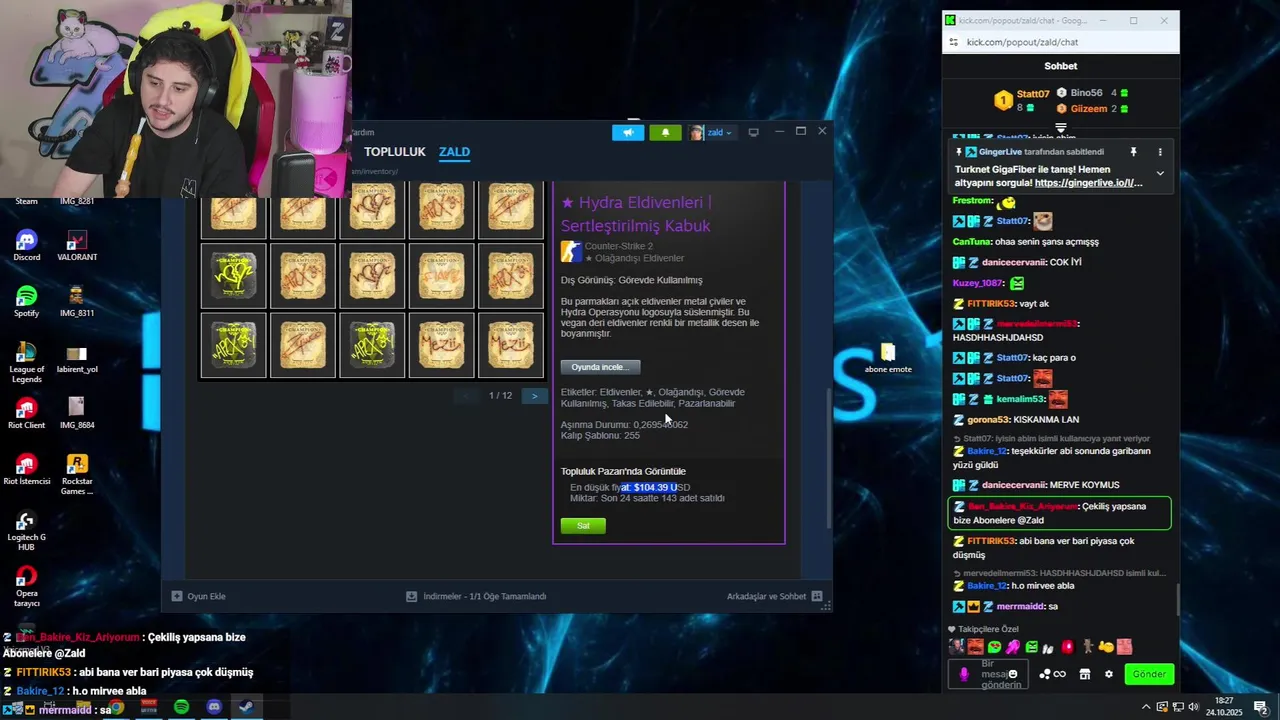Open the emoji picker in chat input

(x=1013, y=674)
